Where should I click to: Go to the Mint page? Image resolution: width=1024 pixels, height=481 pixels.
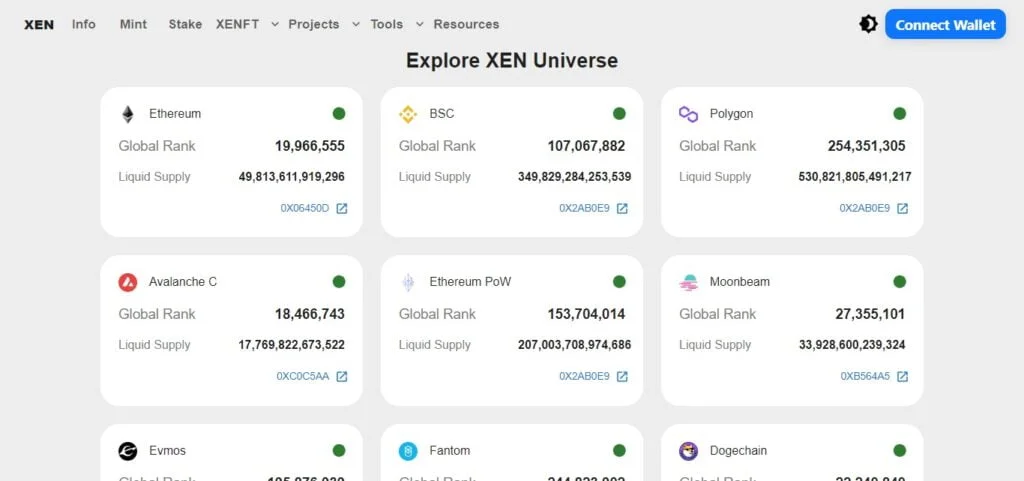(x=133, y=24)
